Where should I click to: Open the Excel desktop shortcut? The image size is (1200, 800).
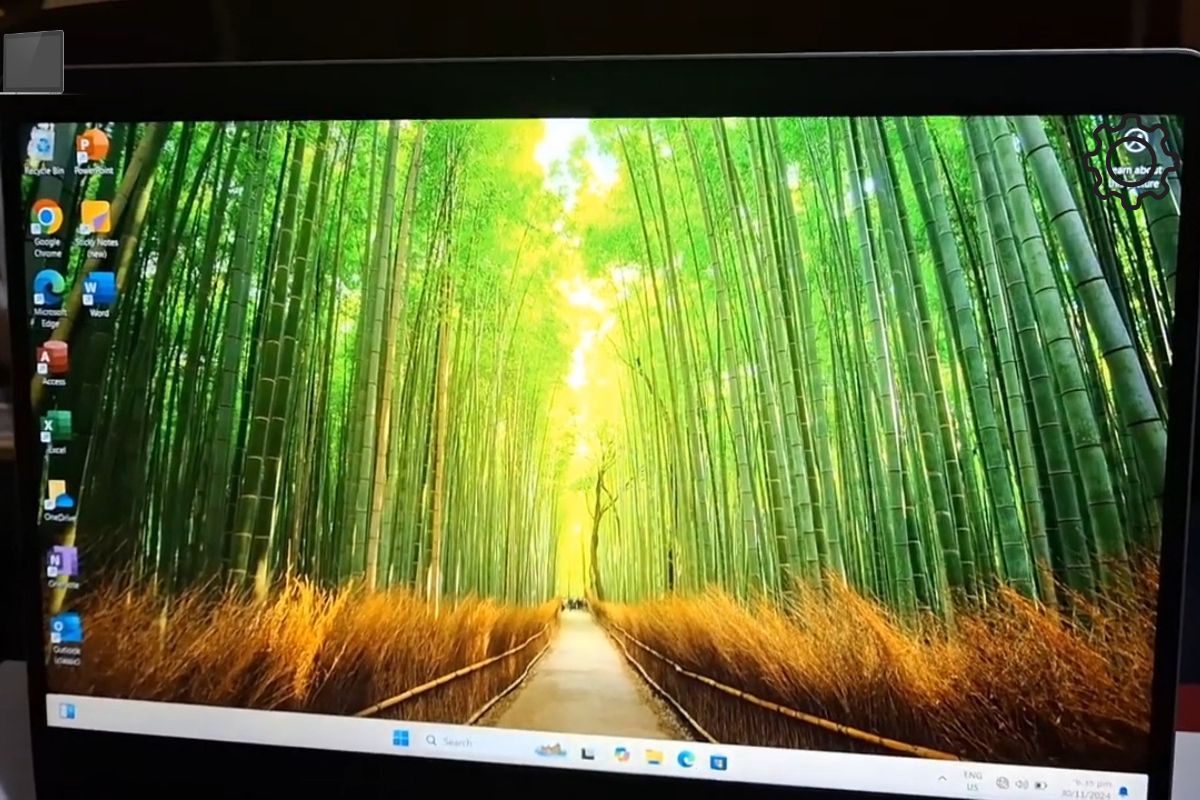tap(55, 432)
